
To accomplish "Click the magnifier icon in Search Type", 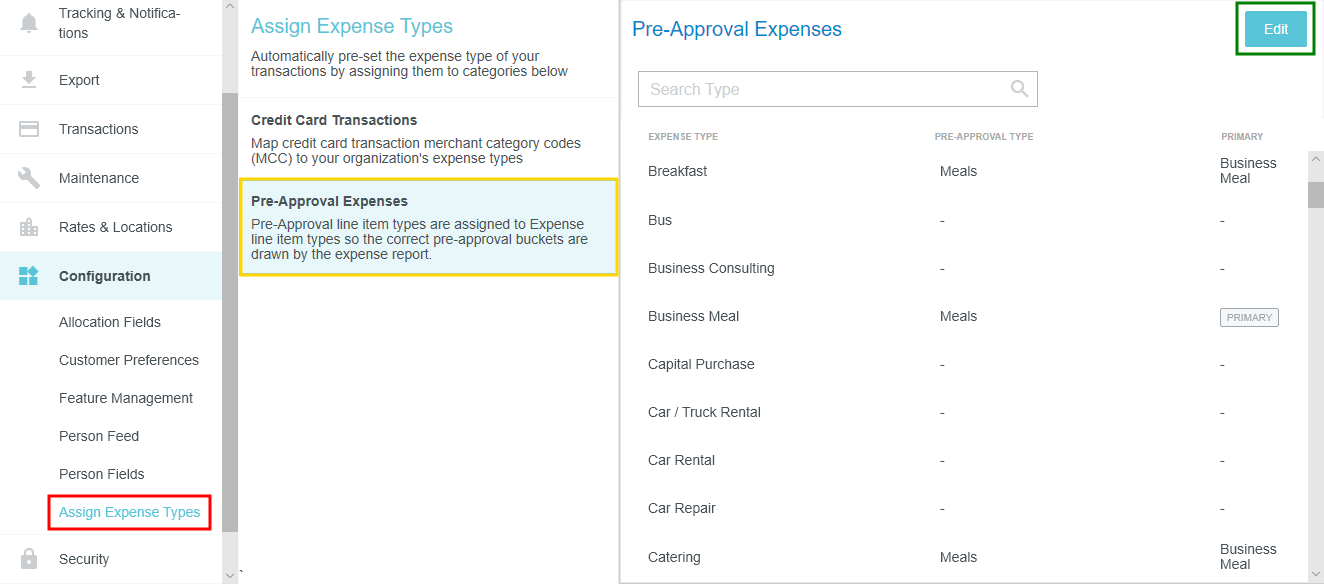I will (x=1019, y=89).
